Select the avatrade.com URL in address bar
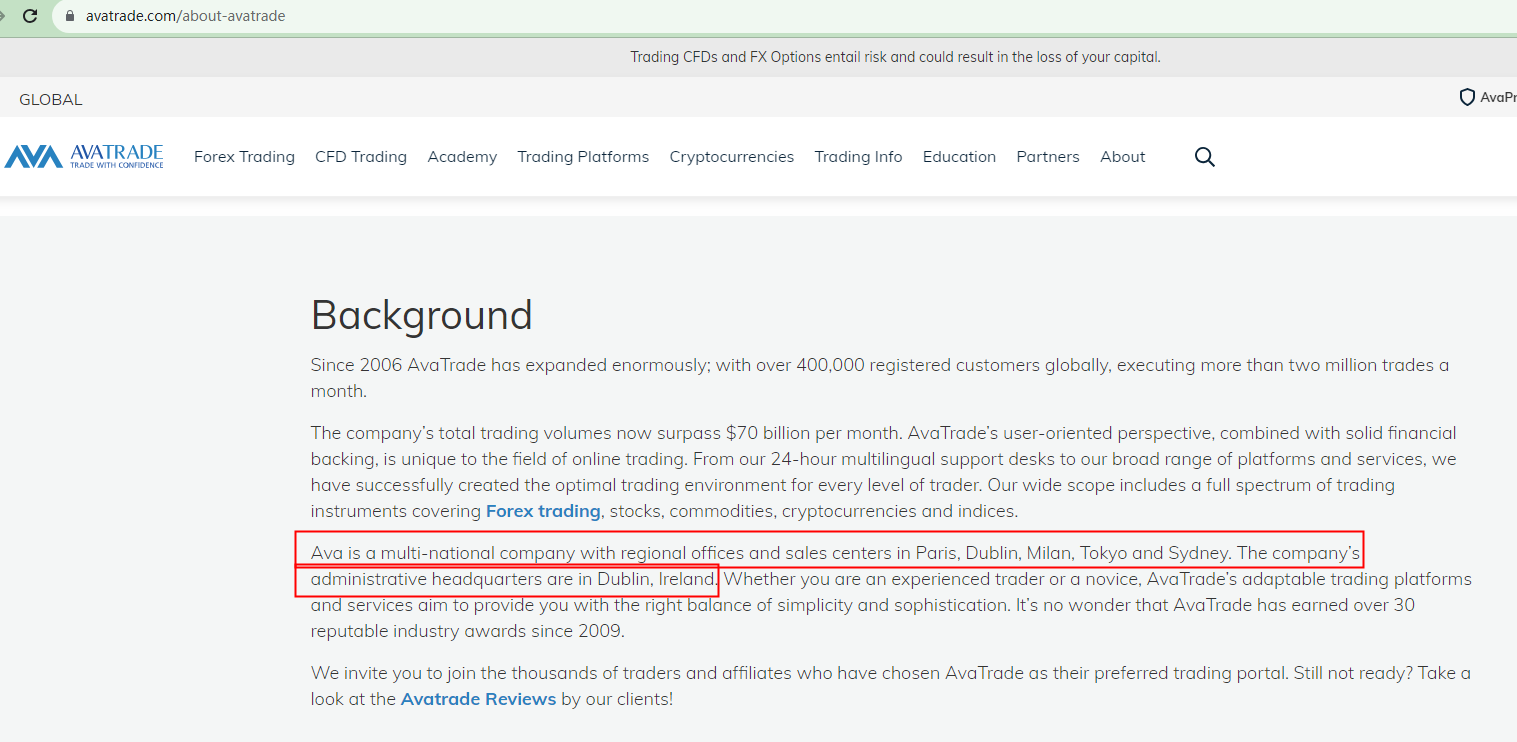The image size is (1517, 742). [185, 16]
